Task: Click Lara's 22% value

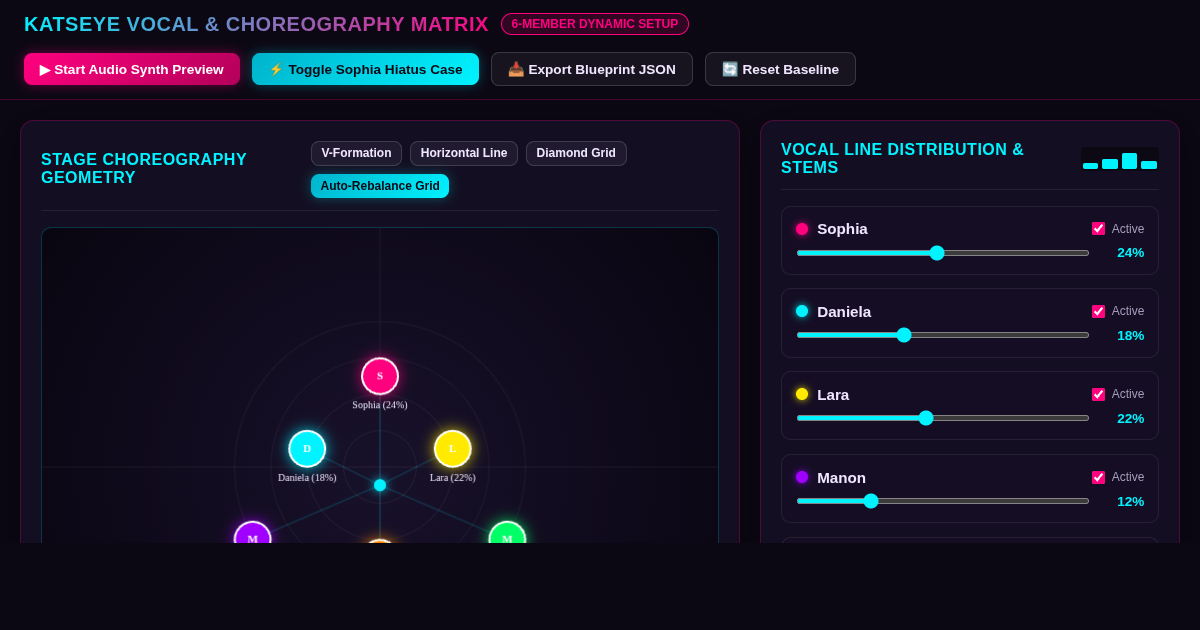Action: click(1130, 419)
